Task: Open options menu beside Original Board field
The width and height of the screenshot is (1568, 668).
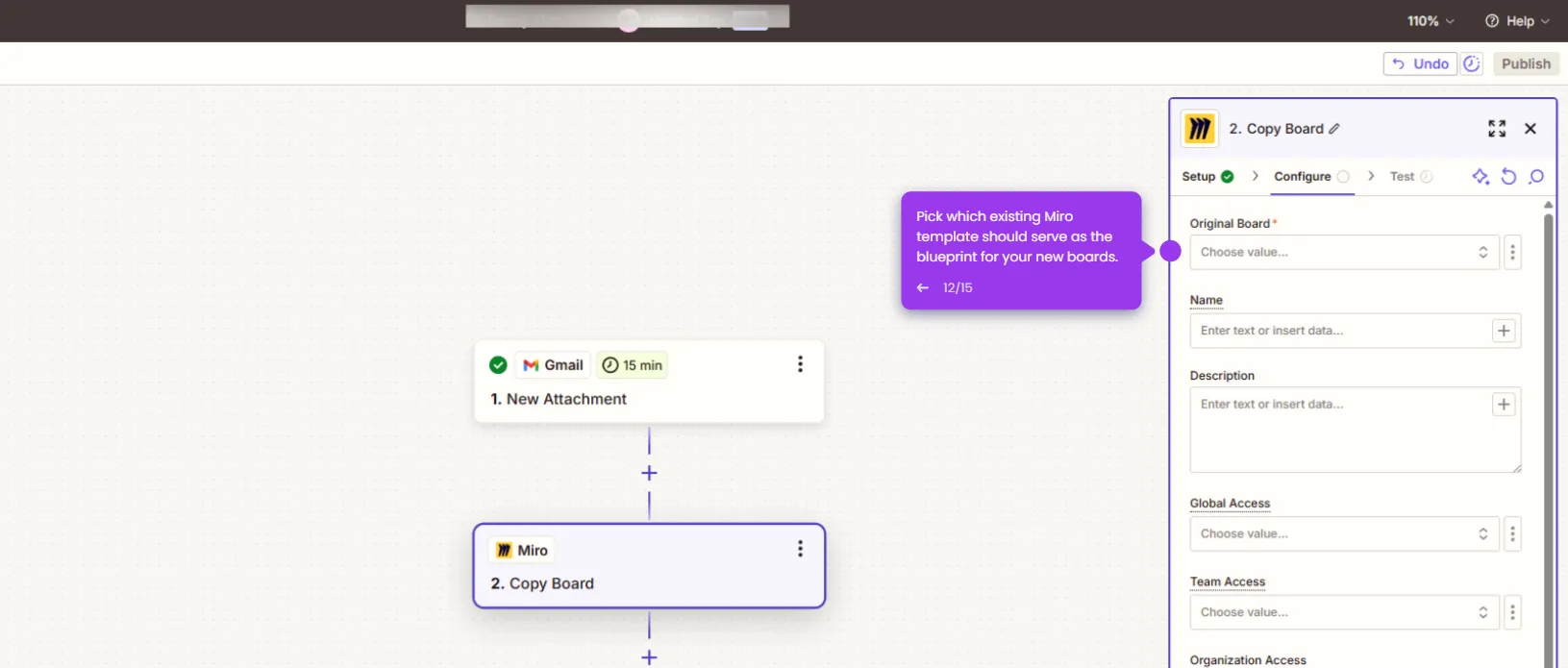Action: [1512, 252]
